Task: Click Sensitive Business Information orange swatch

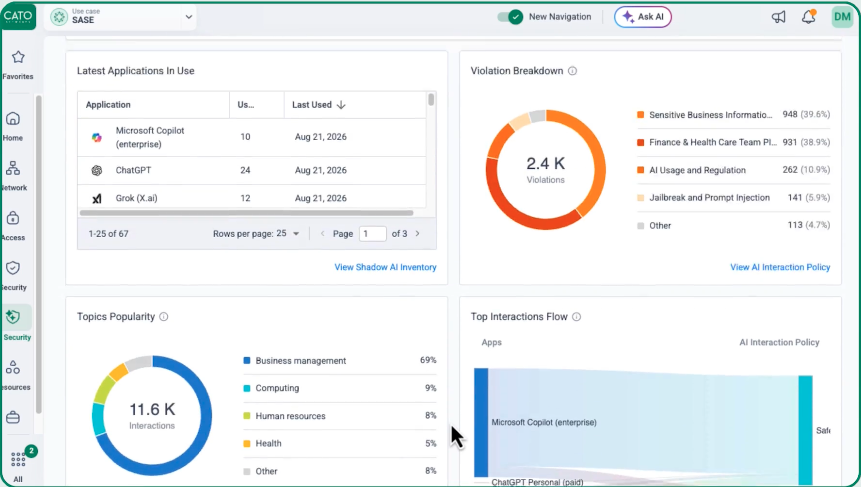Action: click(x=640, y=115)
